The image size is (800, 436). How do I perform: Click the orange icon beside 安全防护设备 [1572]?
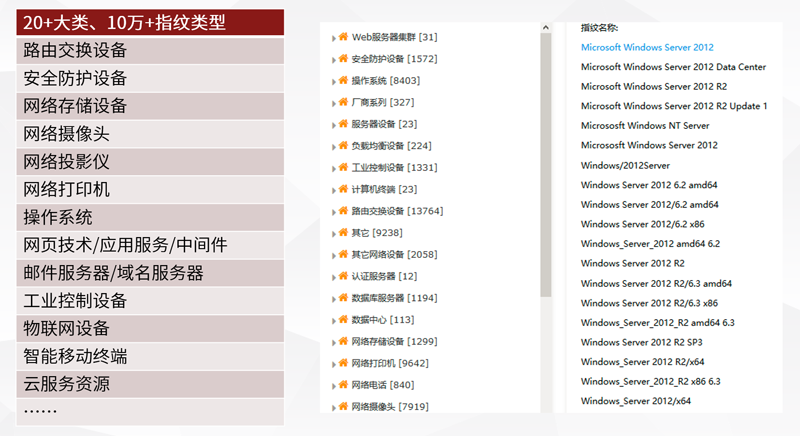[343, 59]
